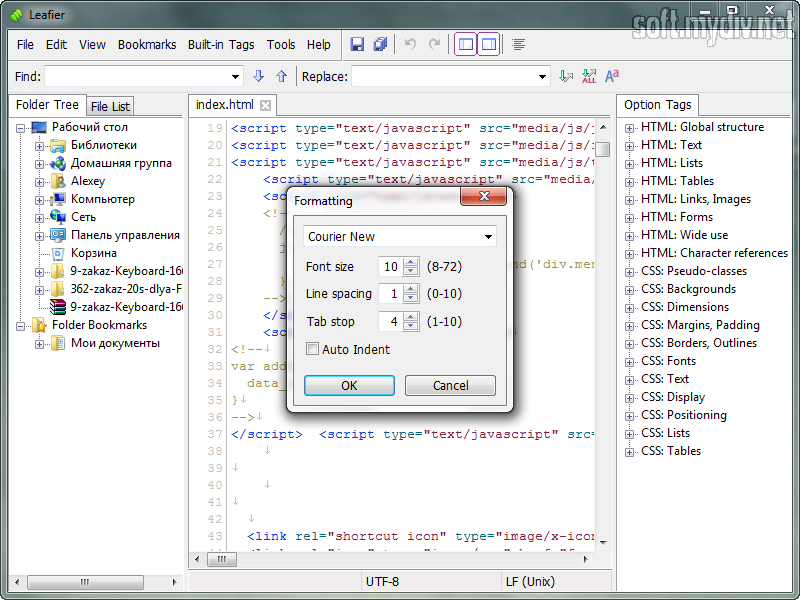Close the index.html tab with its X

pyautogui.click(x=265, y=105)
